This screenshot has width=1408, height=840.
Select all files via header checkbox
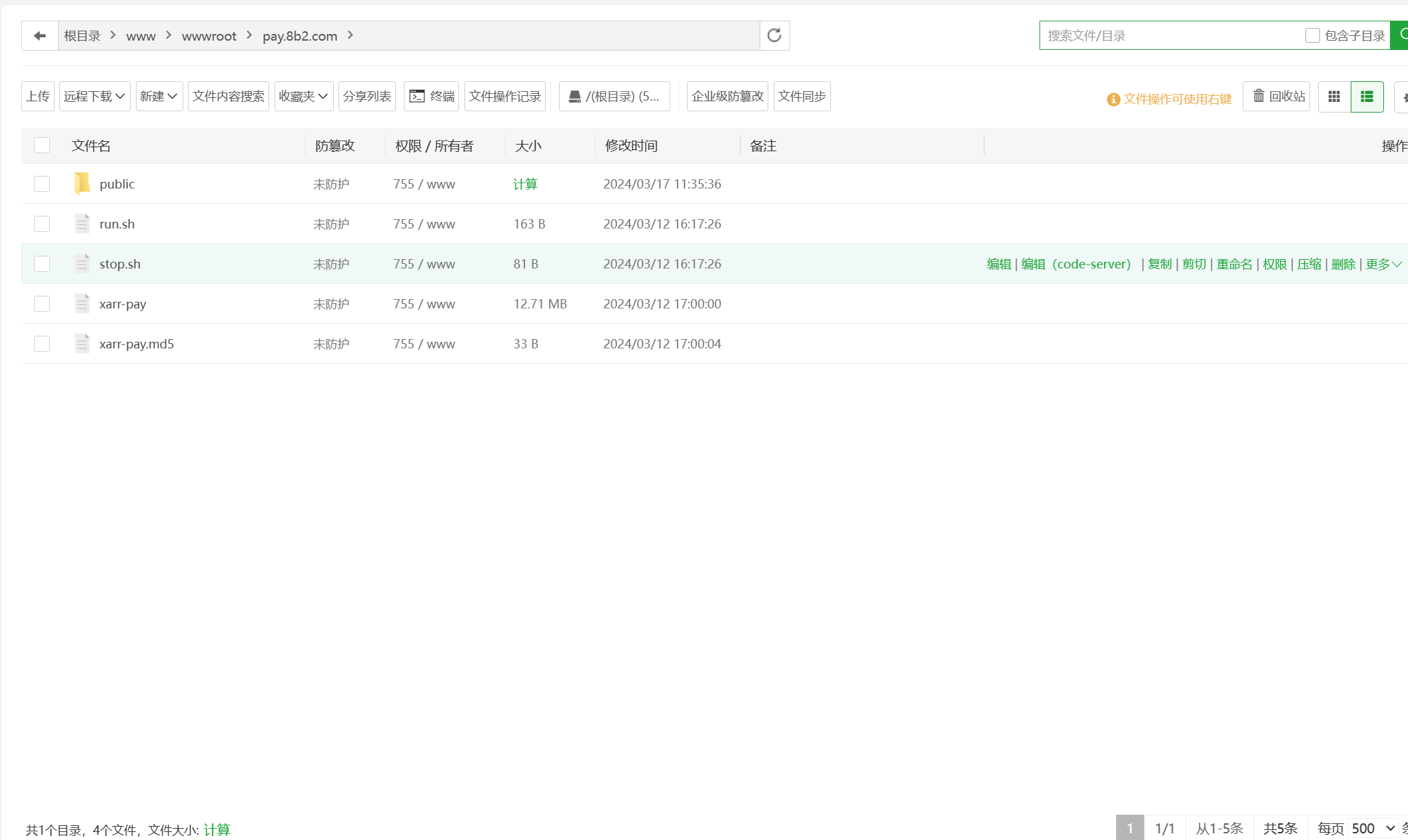click(x=42, y=145)
